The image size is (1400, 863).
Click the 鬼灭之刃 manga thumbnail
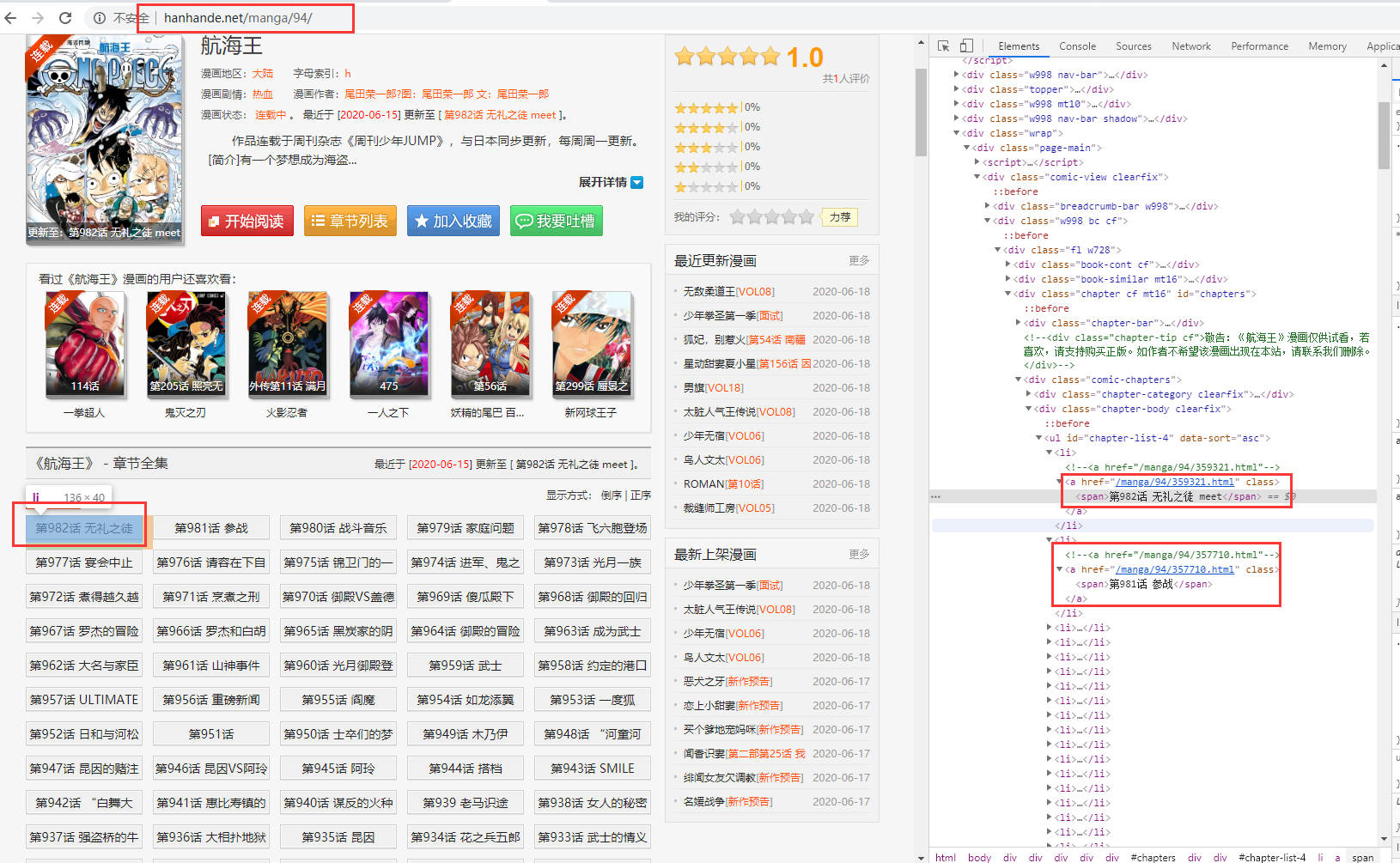186,343
